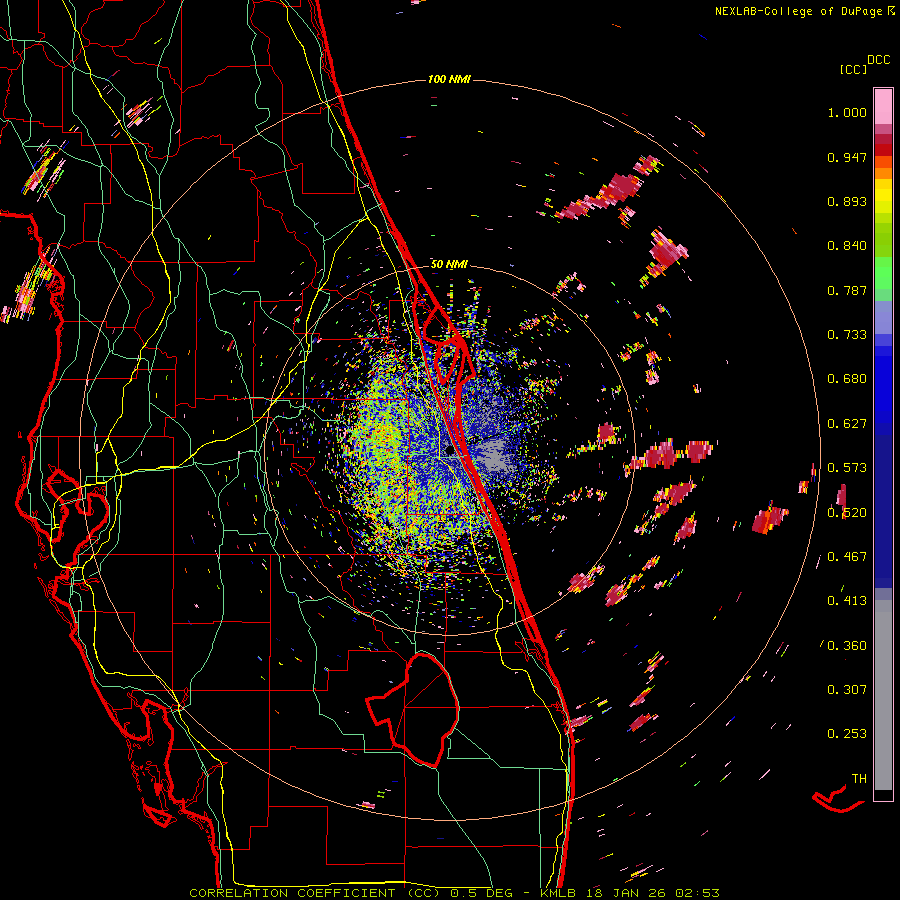The height and width of the screenshot is (900, 900).
Task: Select the 0.947 legend value
Action: (x=847, y=157)
